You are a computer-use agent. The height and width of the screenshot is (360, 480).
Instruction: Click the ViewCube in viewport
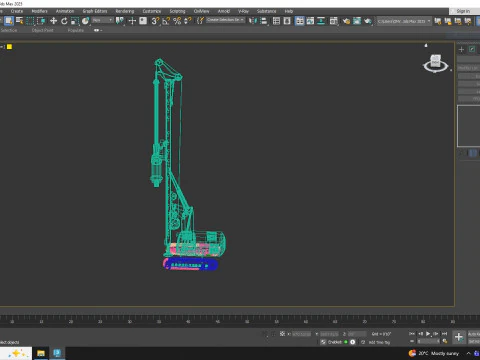tap(436, 63)
